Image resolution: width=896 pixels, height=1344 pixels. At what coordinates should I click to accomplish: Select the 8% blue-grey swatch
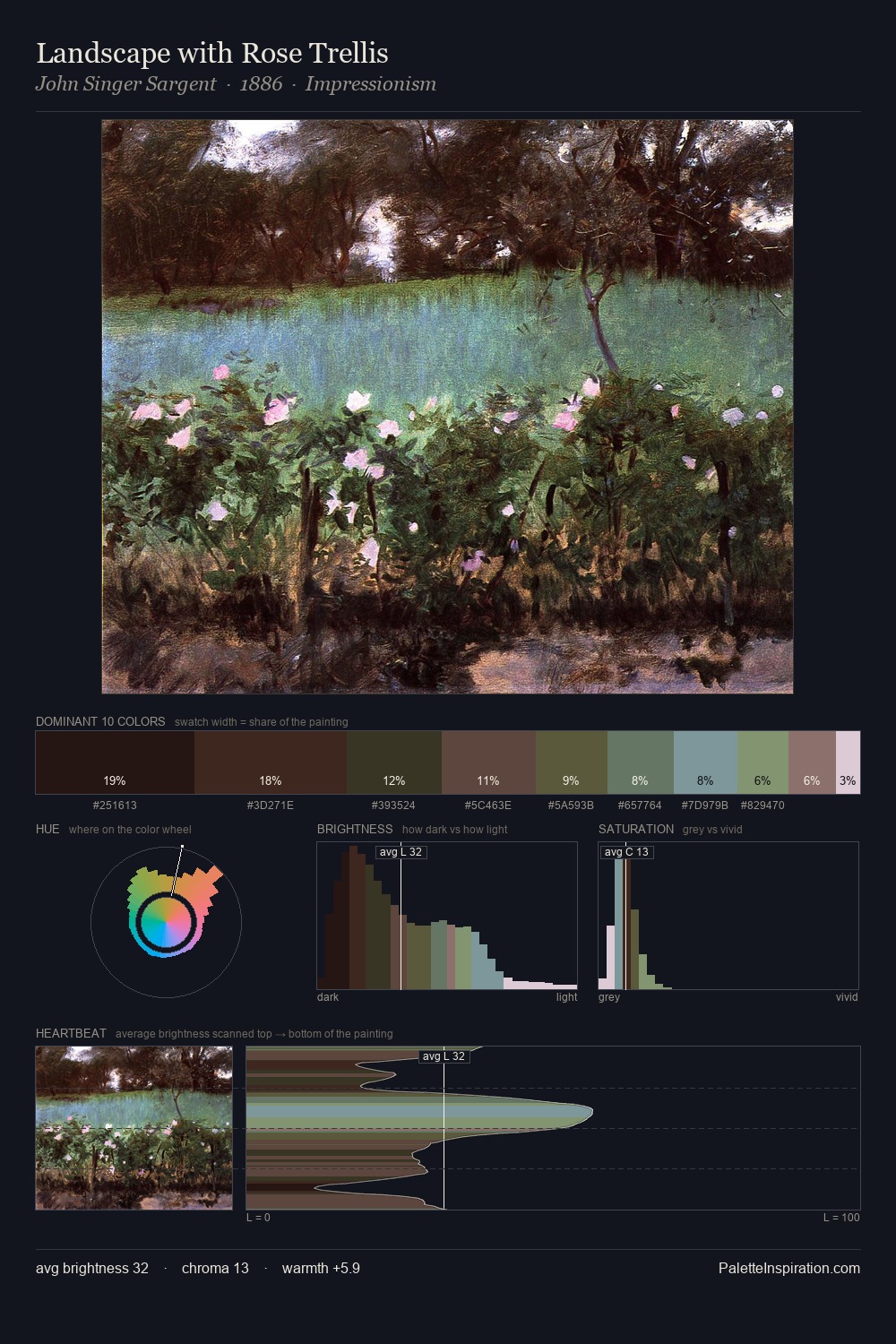tap(705, 762)
